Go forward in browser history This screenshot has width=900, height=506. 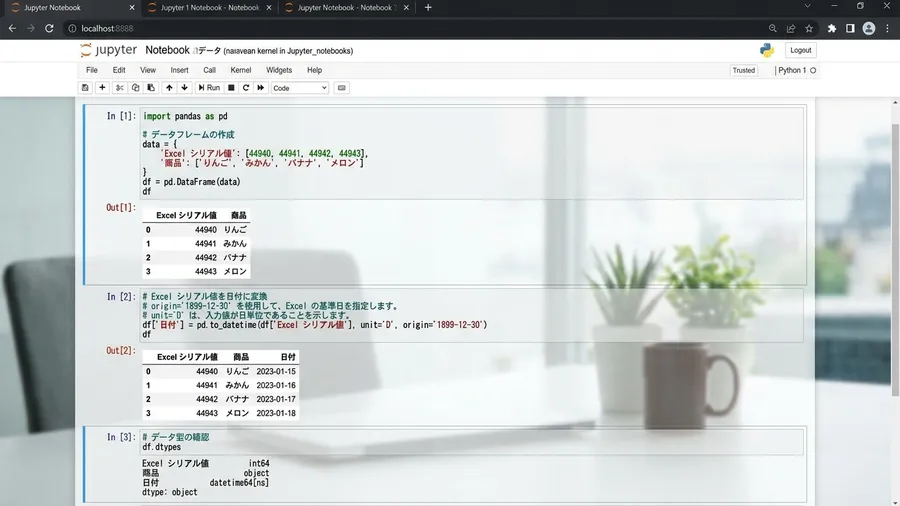pyautogui.click(x=30, y=28)
